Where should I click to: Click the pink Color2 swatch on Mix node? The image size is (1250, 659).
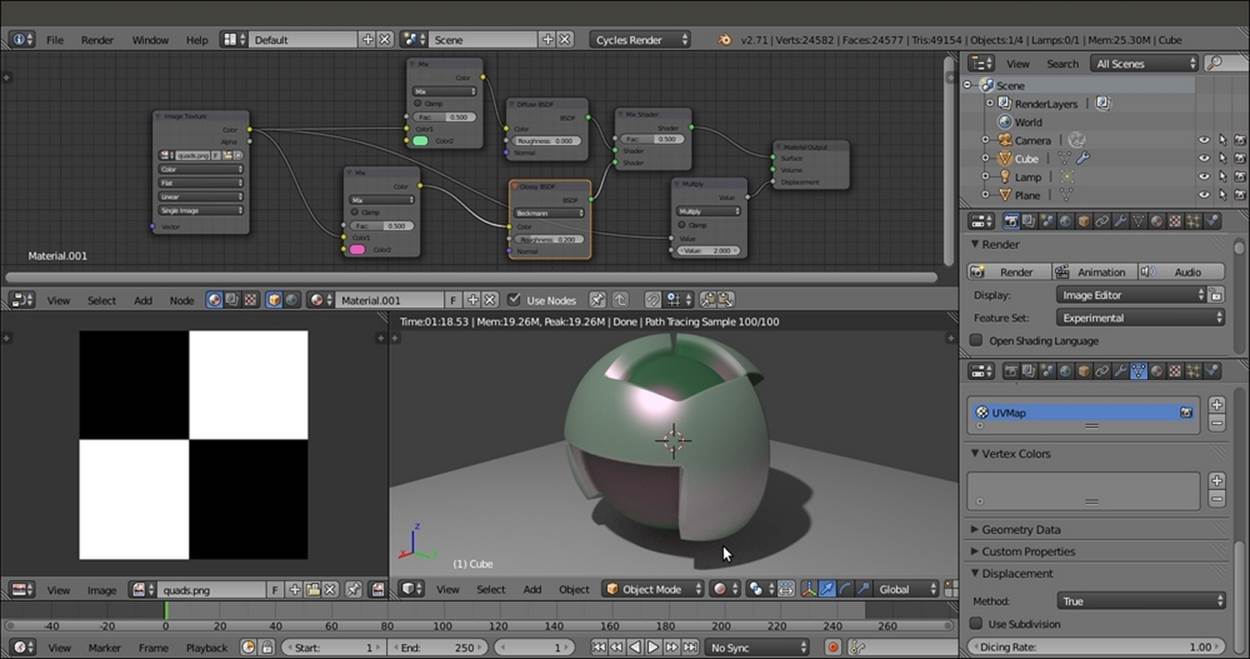click(x=357, y=249)
